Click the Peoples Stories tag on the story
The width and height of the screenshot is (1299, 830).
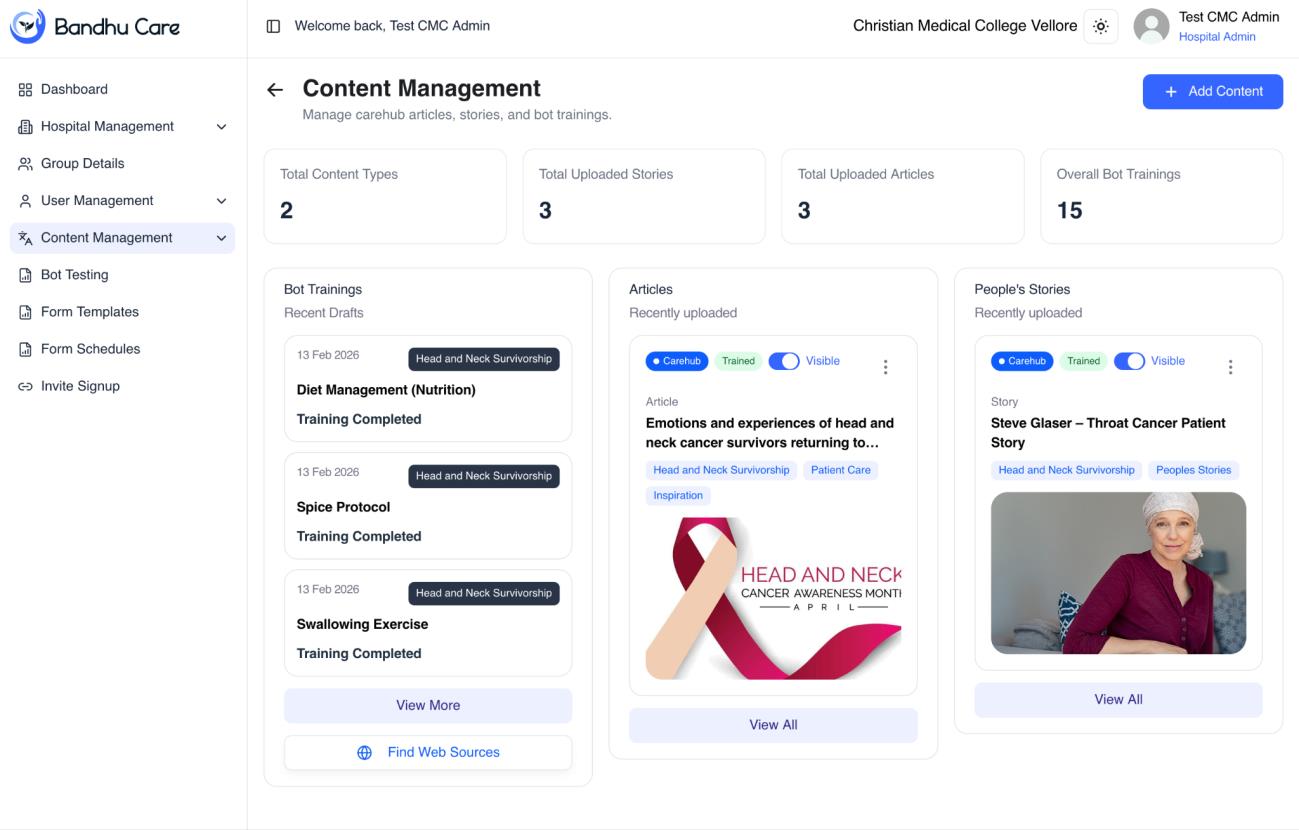(1194, 470)
